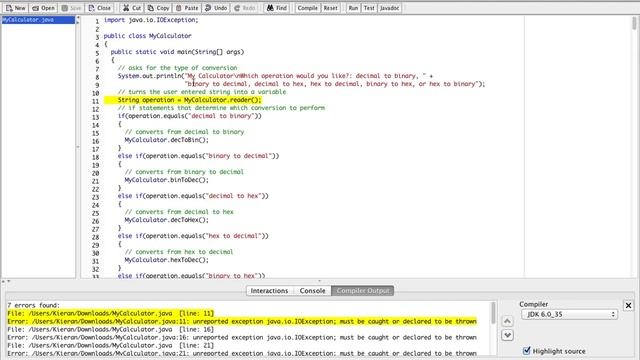Screen dimensions: 640x360
Task: Click the 'public static void main(String[] args)' line
Action: pyautogui.click(x=177, y=52)
